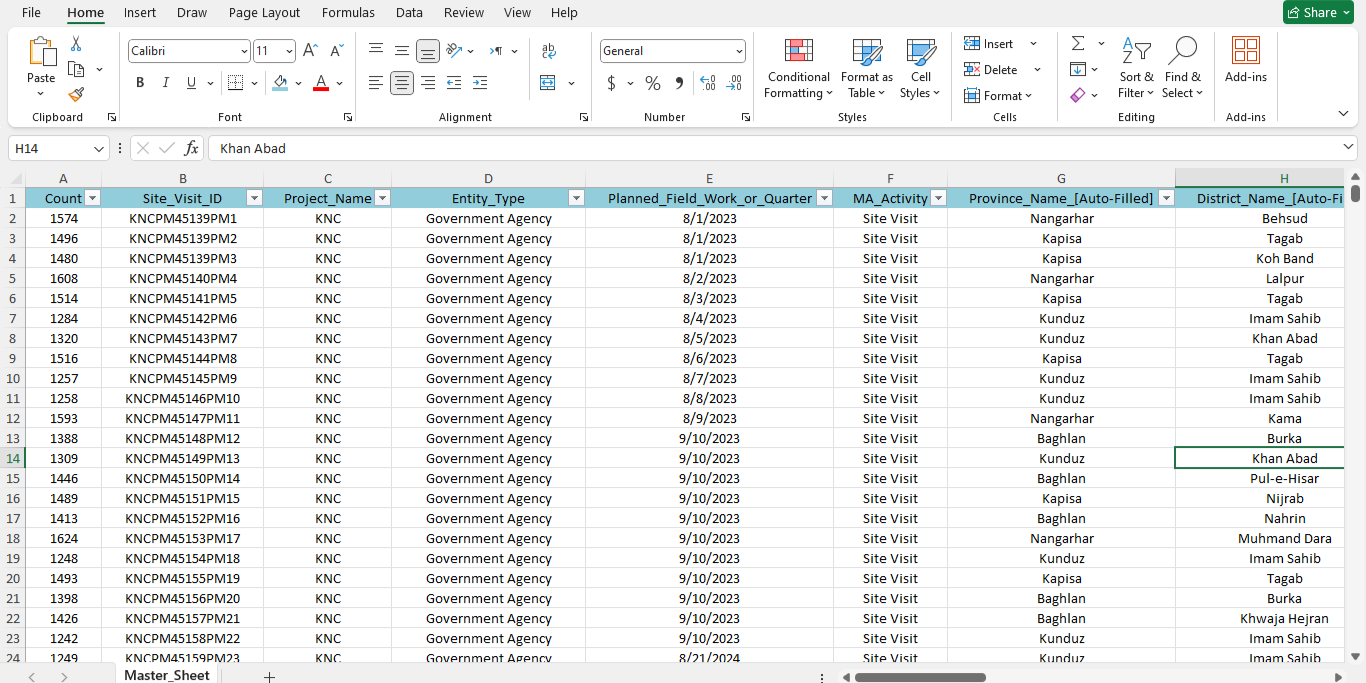Click the Add-ins button
Screen dimensions: 1366x683
point(1246,60)
